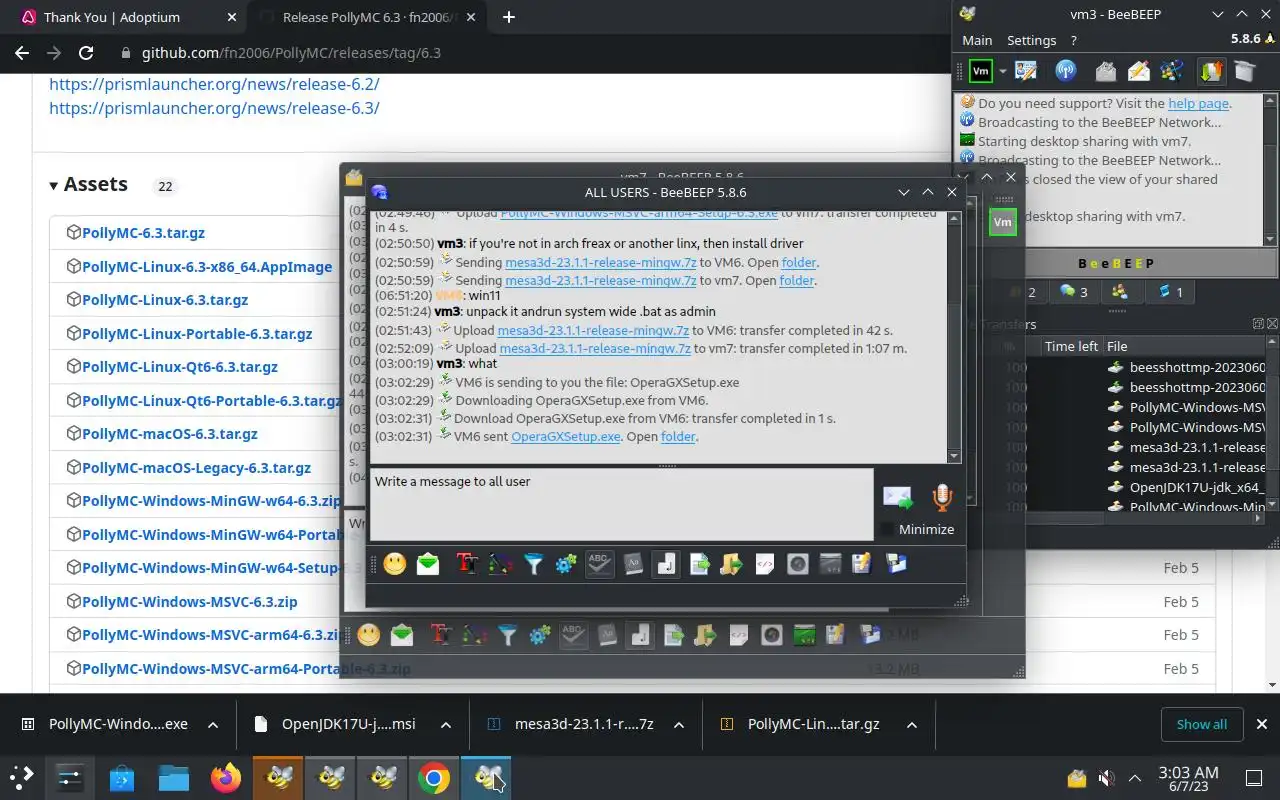Download PollyMC-Windows-MSVC-6.3.zip asset
Viewport: 1280px width, 800px height.
point(189,601)
